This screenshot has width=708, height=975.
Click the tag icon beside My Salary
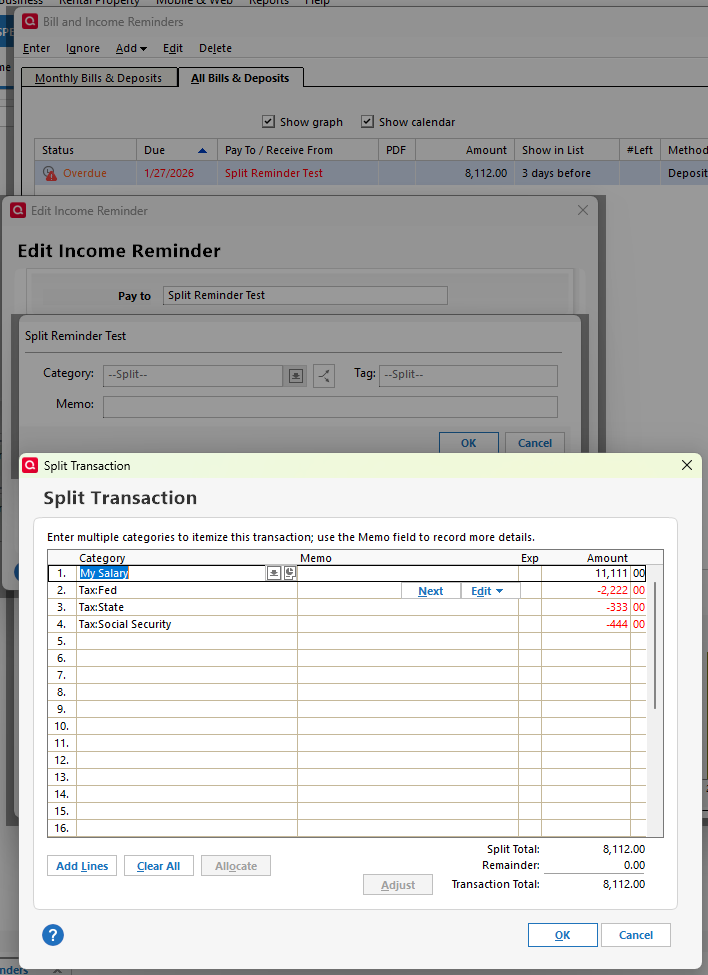click(290, 573)
